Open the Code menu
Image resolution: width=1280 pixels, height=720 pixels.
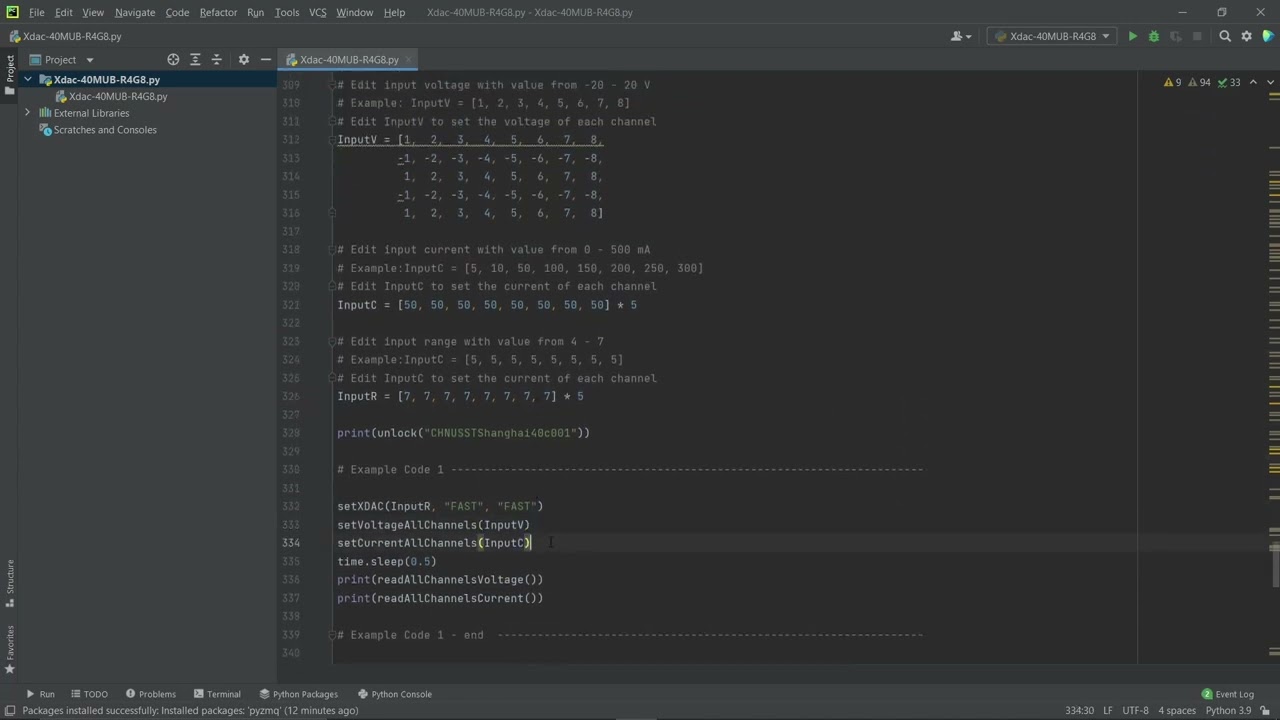[177, 12]
